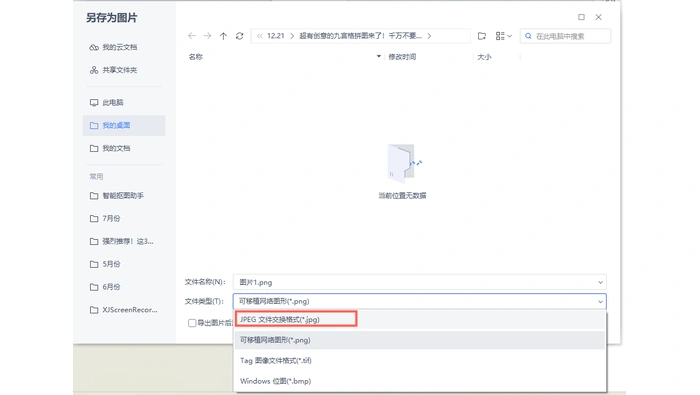Click the search box in this computer
Image resolution: width=700 pixels, height=395 pixels.
[565, 36]
